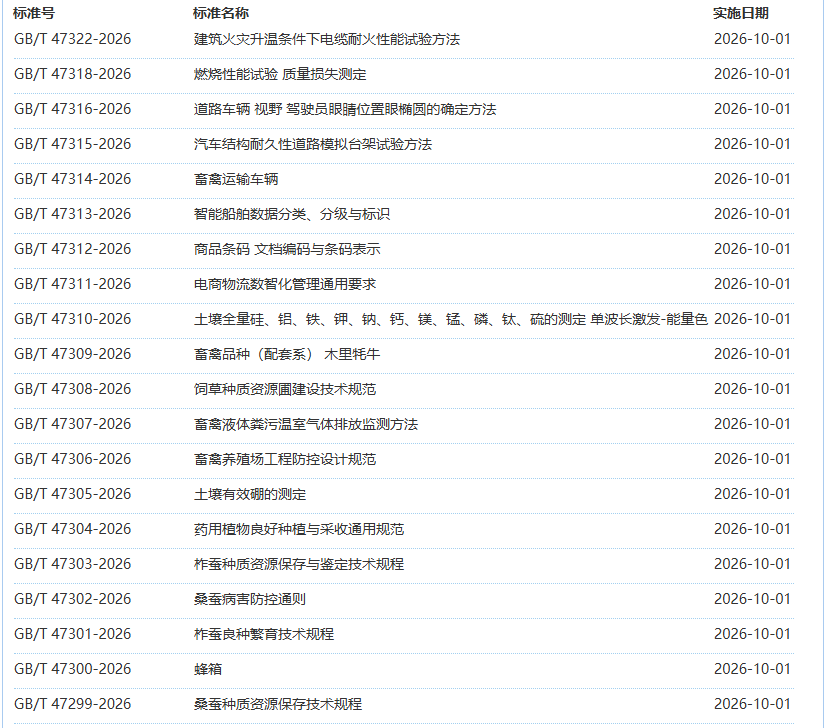827x728 pixels.
Task: Open 智能船舶数据分类、分级与标识 entry
Action: [x=292, y=214]
